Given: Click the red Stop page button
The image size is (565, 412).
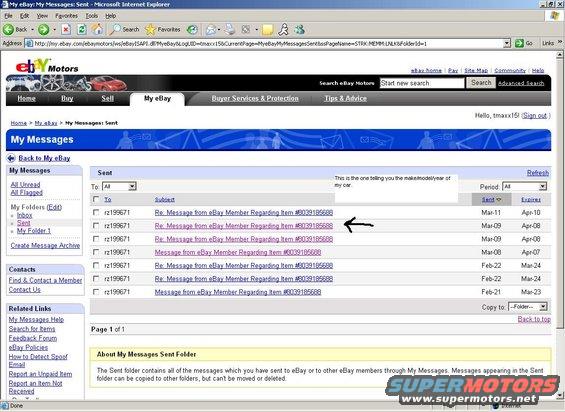Looking at the screenshot, I should 66,30.
